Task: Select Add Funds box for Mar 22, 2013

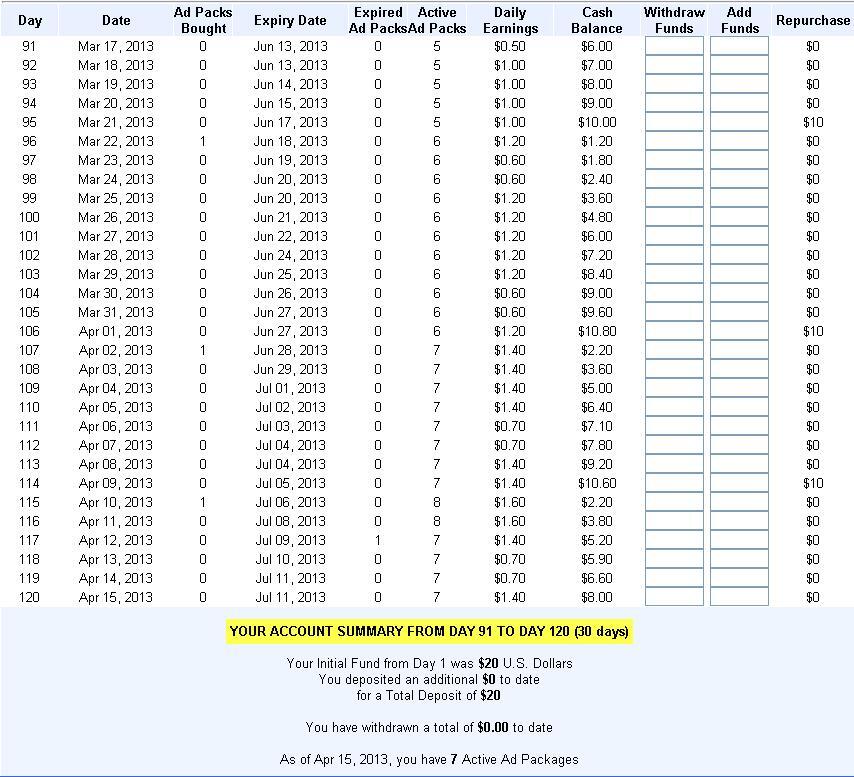Action: [739, 141]
